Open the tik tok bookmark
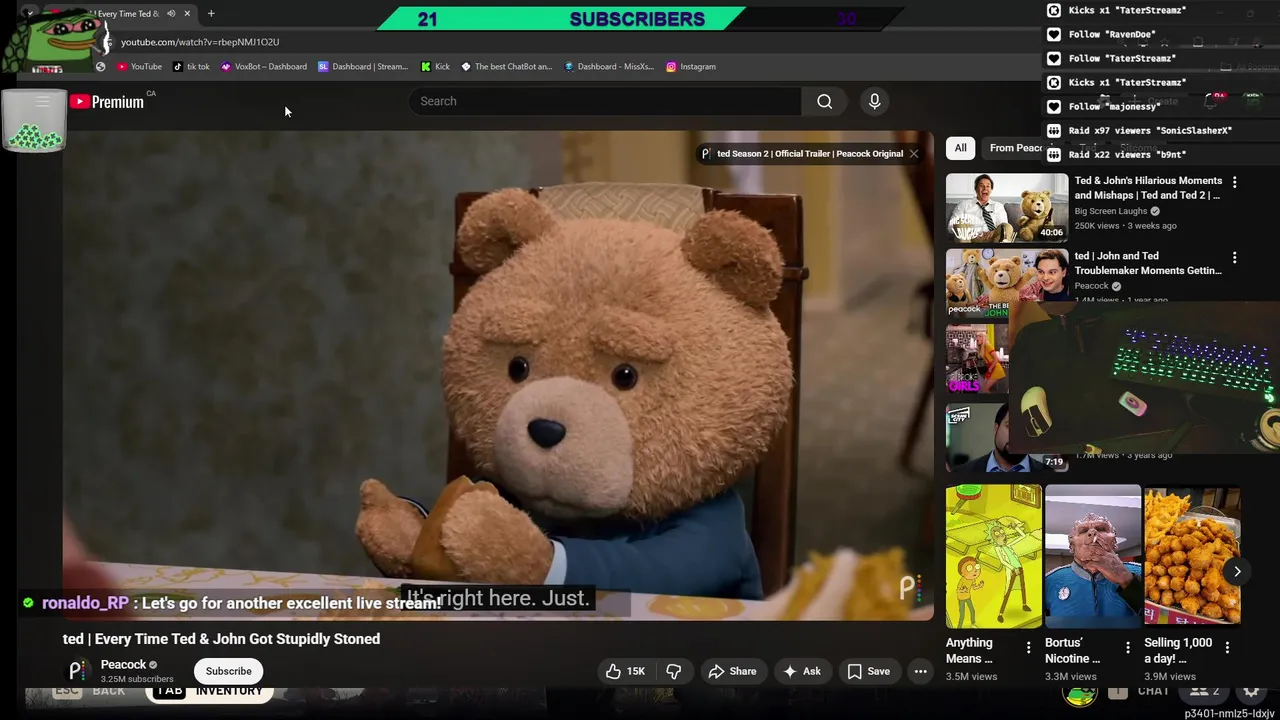1280x720 pixels. (x=191, y=66)
